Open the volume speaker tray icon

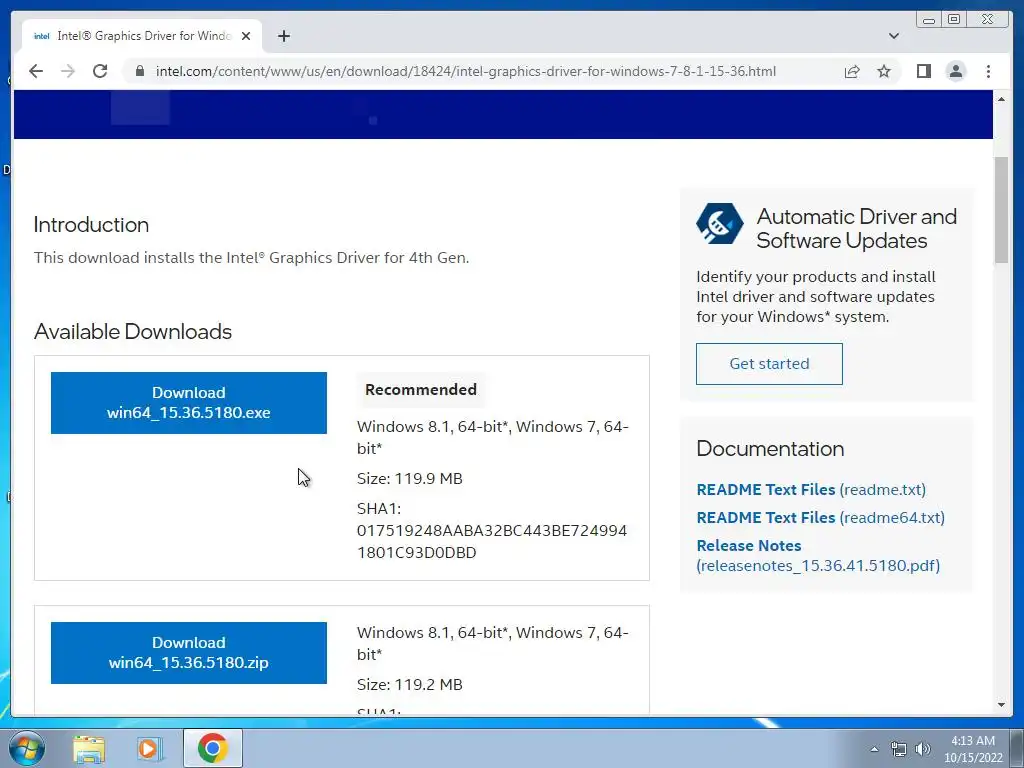coord(923,749)
